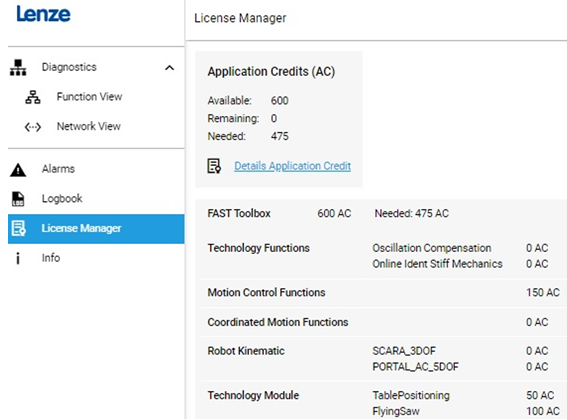Click the Coordinated Motion Functions label
Screen dimensions: 567x420
point(278,322)
